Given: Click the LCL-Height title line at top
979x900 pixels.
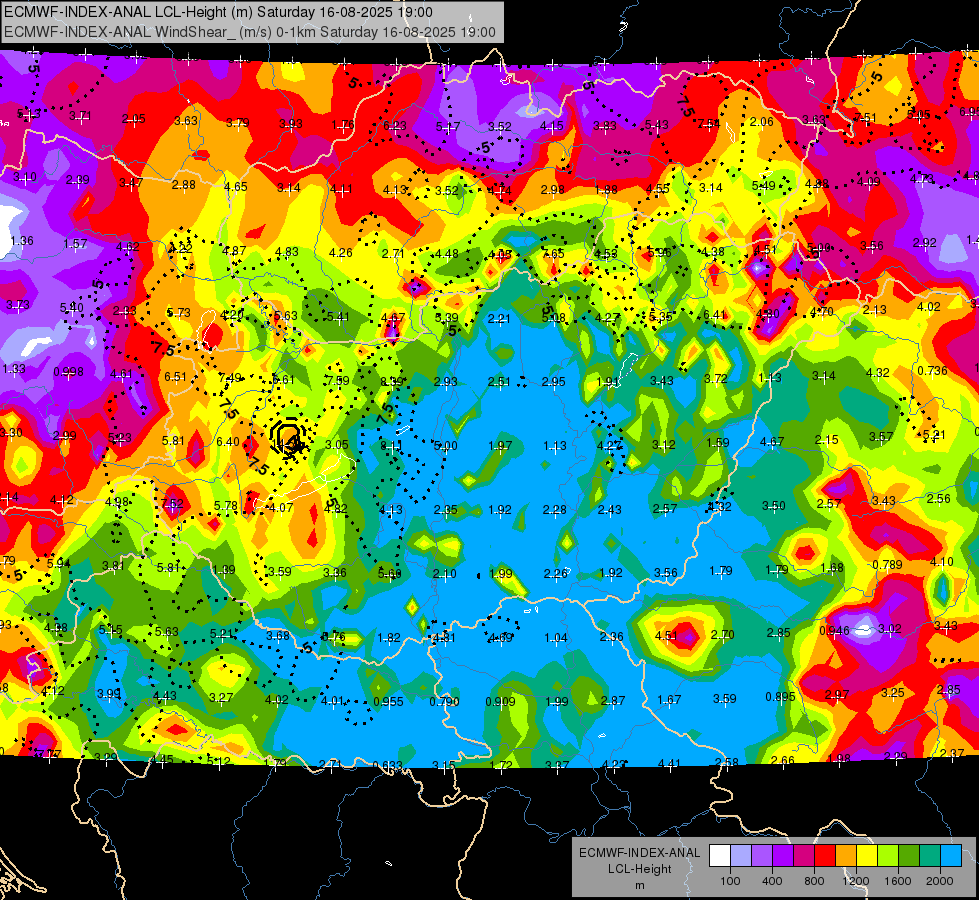Looking at the screenshot, I should tap(218, 12).
